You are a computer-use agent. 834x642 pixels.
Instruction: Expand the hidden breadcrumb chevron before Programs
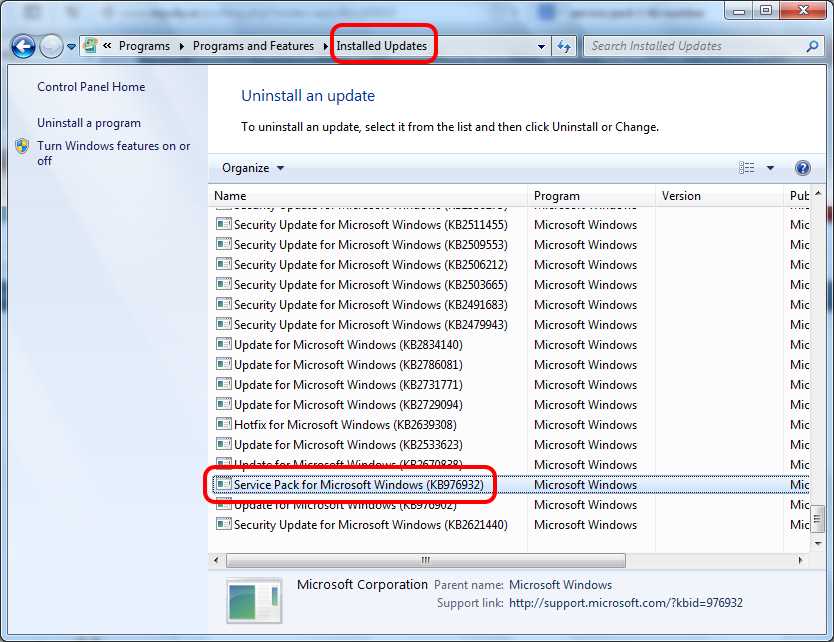click(107, 46)
